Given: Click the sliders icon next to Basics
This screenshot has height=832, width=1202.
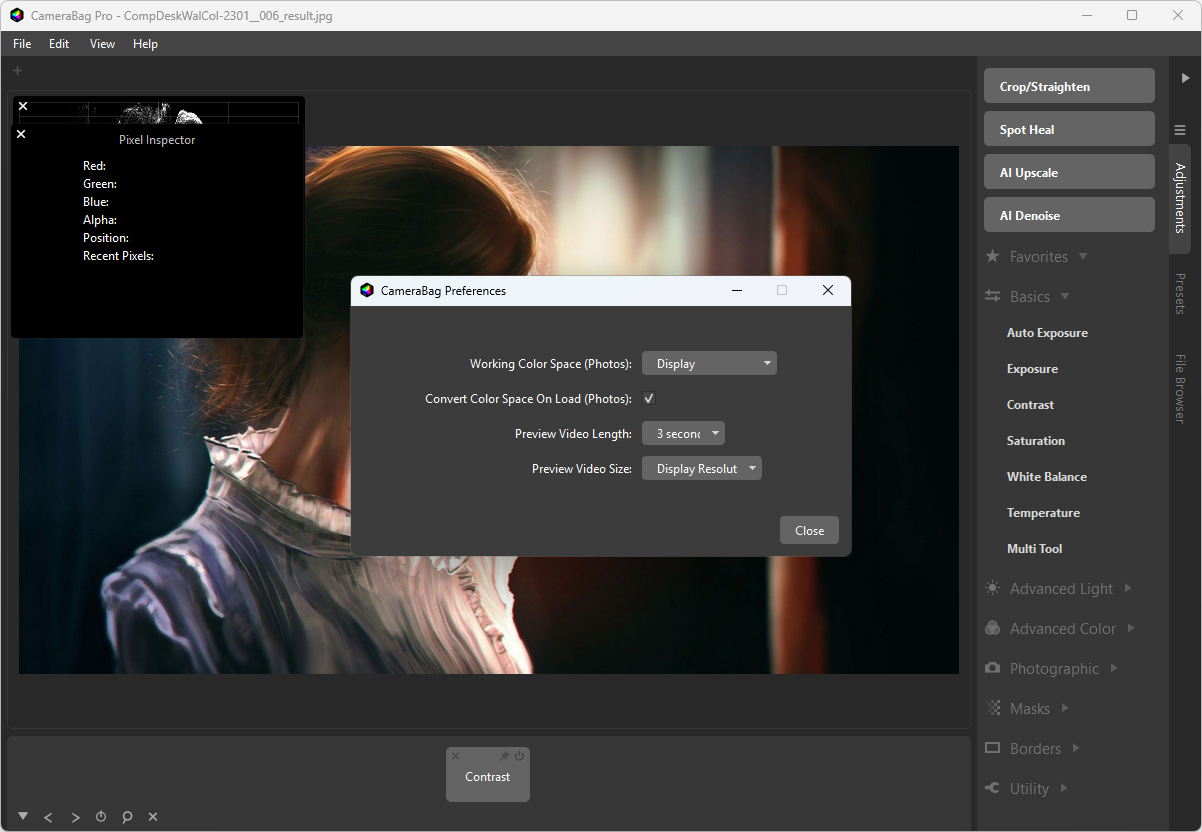Looking at the screenshot, I should coord(993,296).
